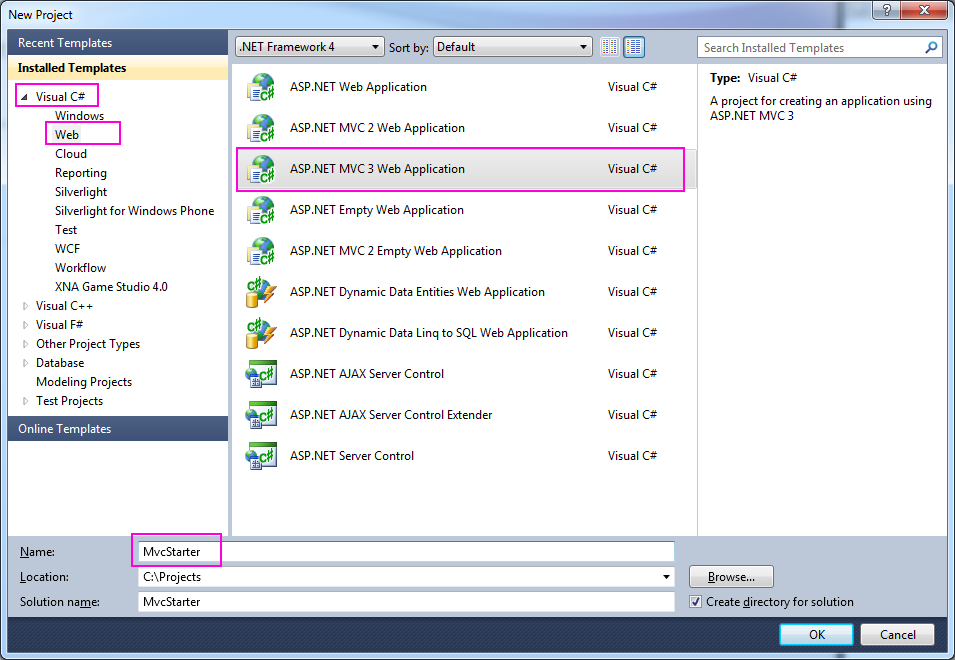
Task: Switch to medium icons list view
Action: click(634, 47)
